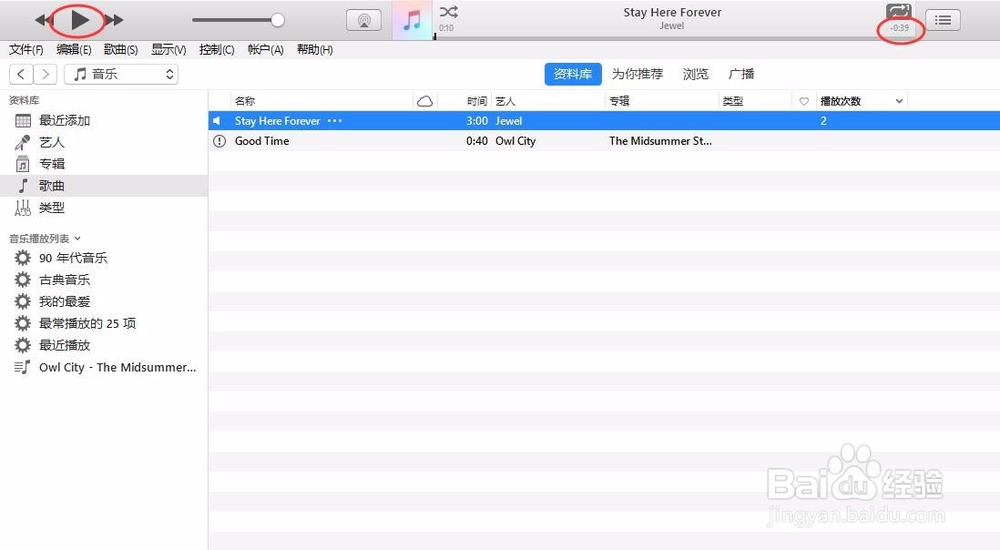This screenshot has height=550, width=1000.
Task: Click the album art music note thumbnail
Action: 412,20
